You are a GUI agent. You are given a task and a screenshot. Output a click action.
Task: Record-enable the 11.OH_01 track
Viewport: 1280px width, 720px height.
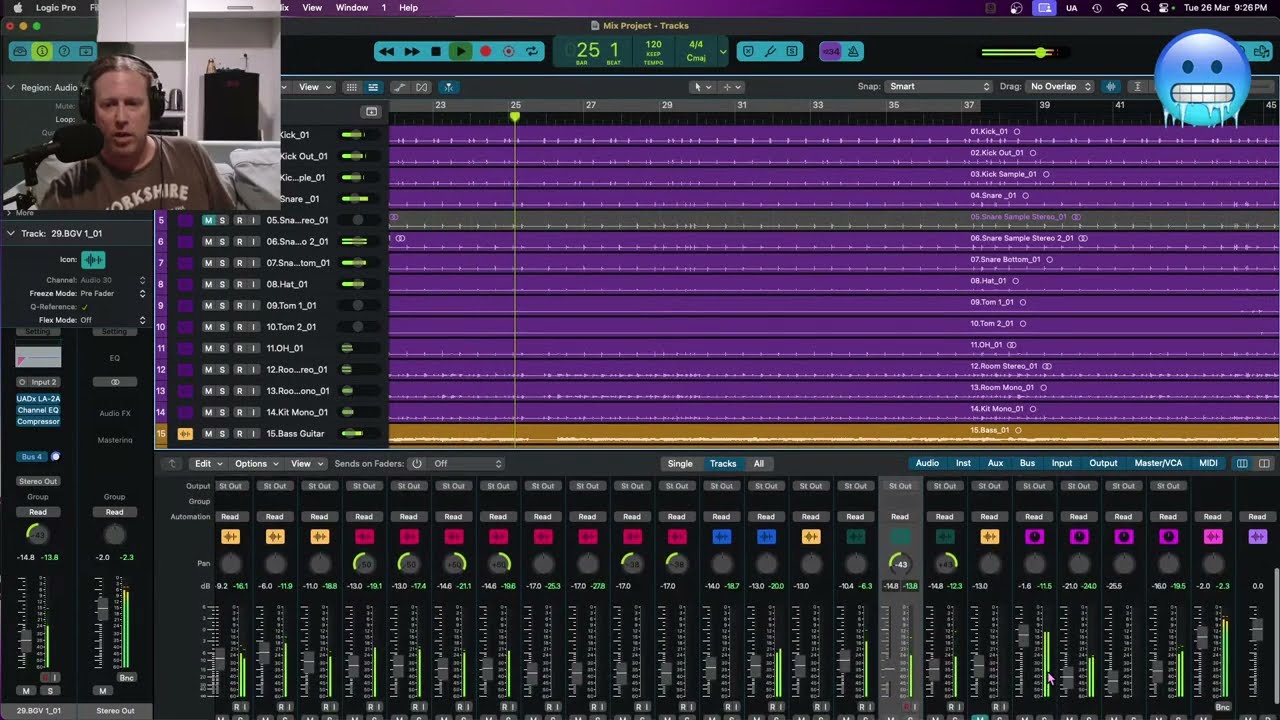pyautogui.click(x=238, y=348)
